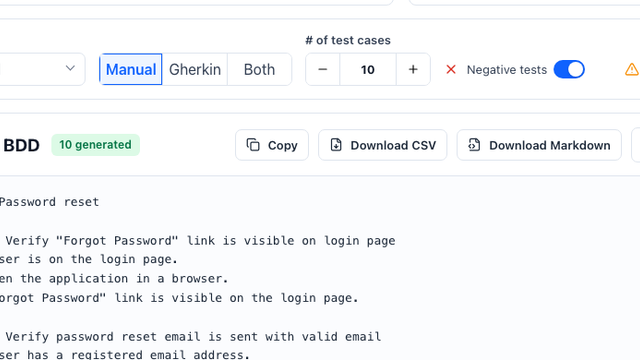
Task: Increase number of test cases
Action: pos(413,69)
